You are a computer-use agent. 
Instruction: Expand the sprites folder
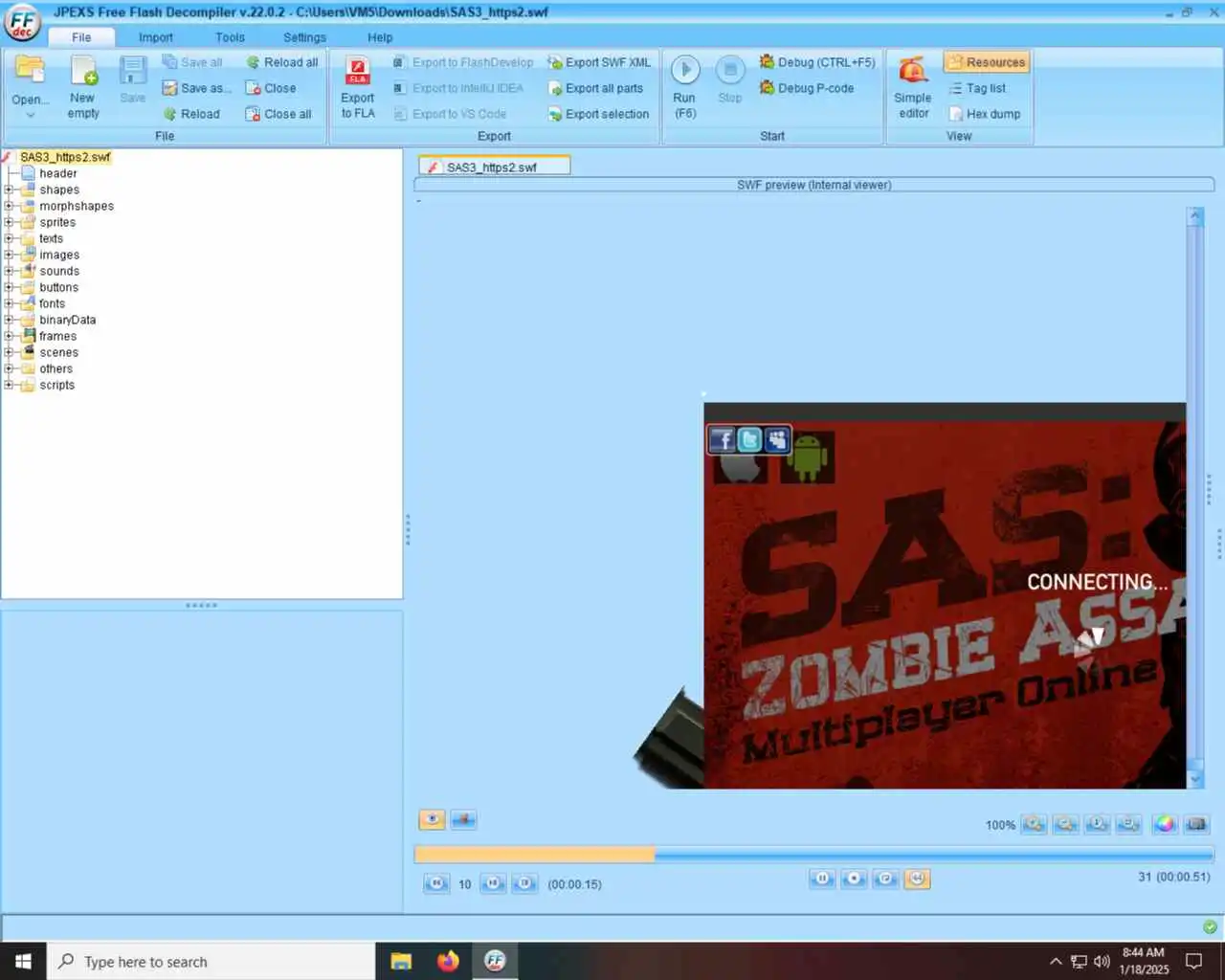pyautogui.click(x=9, y=222)
